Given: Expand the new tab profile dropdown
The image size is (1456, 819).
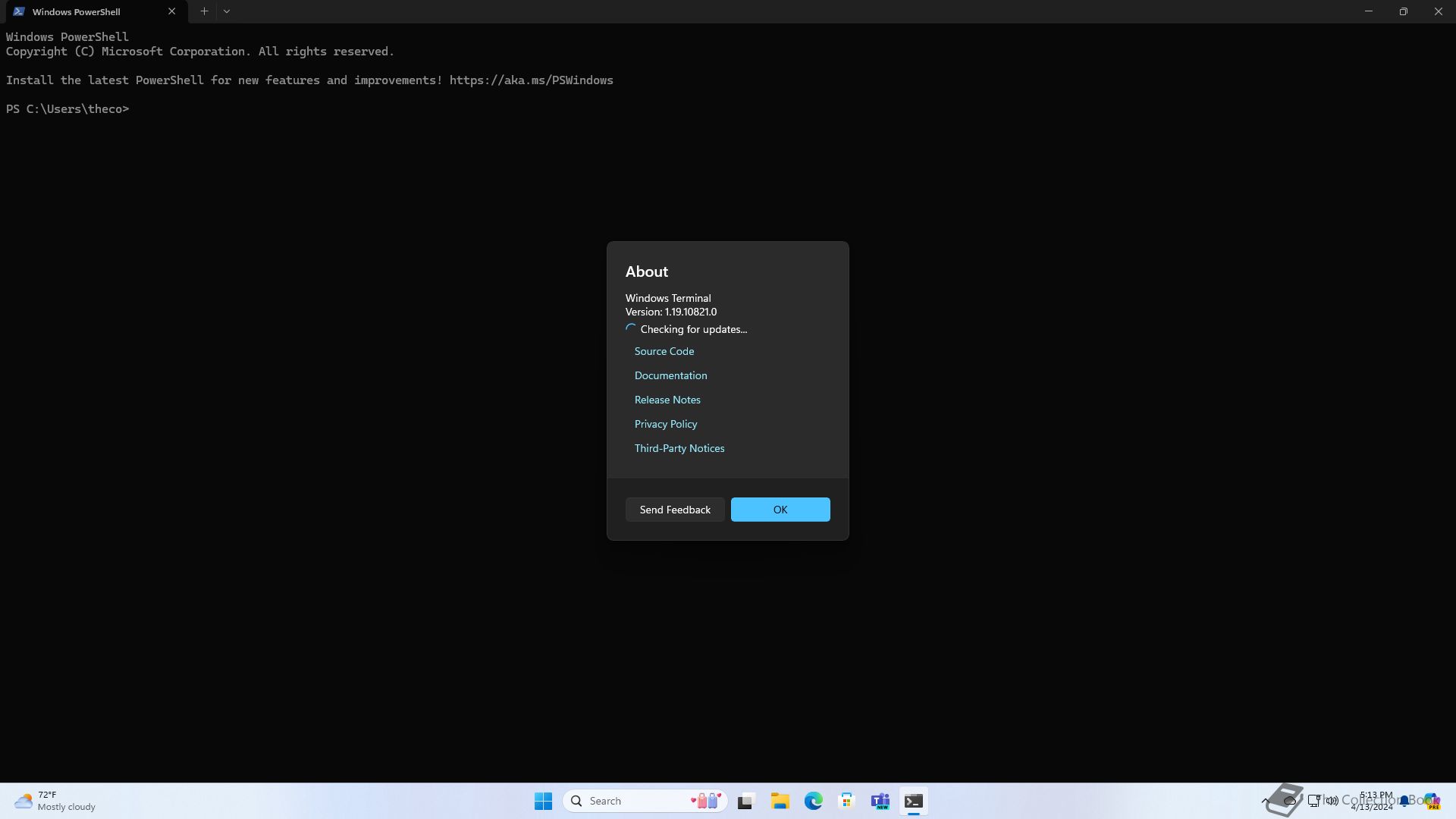Looking at the screenshot, I should tap(227, 11).
